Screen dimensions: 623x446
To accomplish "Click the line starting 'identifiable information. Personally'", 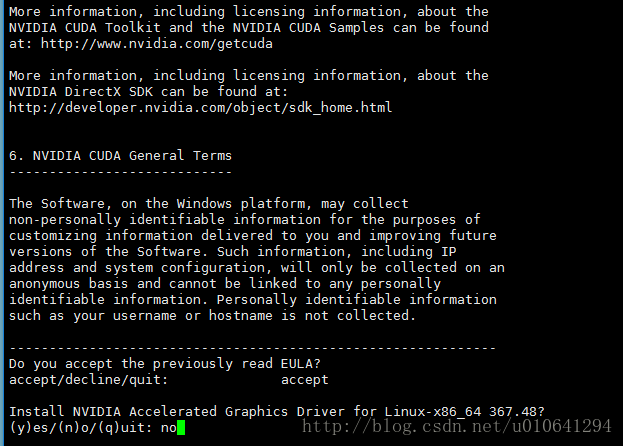I will pyautogui.click(x=253, y=299).
